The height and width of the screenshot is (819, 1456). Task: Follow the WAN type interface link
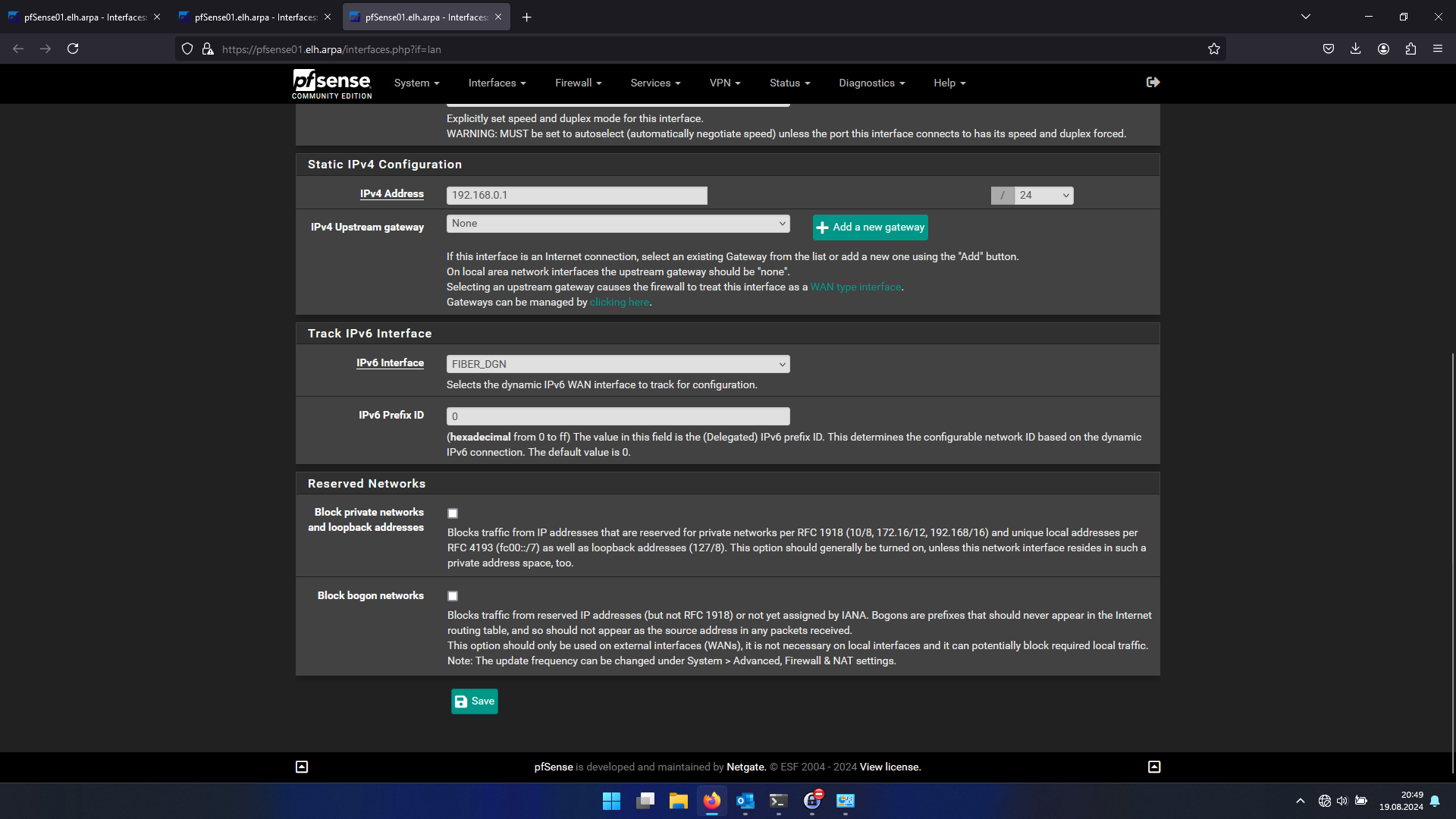point(855,287)
